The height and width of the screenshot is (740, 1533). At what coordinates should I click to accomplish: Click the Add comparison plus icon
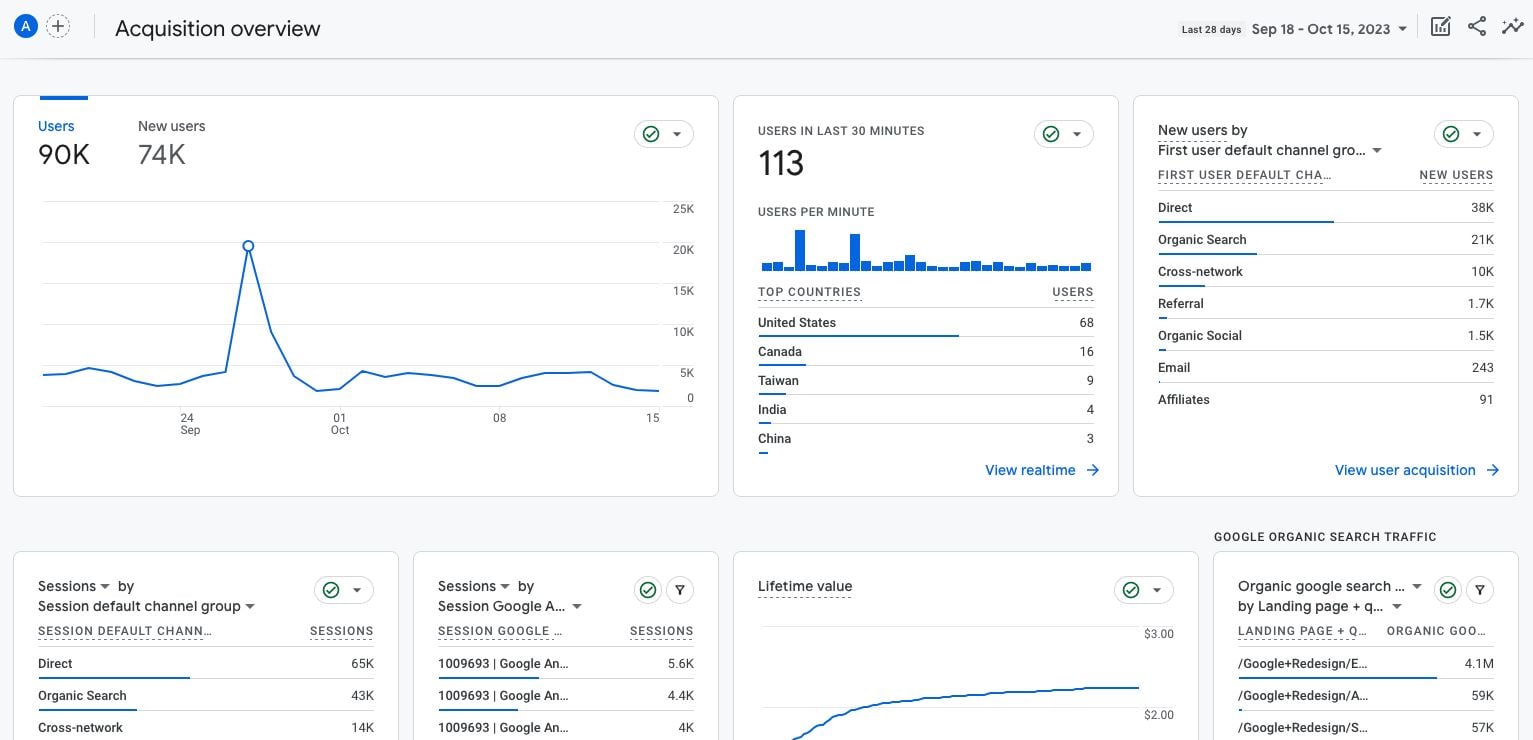tap(58, 26)
